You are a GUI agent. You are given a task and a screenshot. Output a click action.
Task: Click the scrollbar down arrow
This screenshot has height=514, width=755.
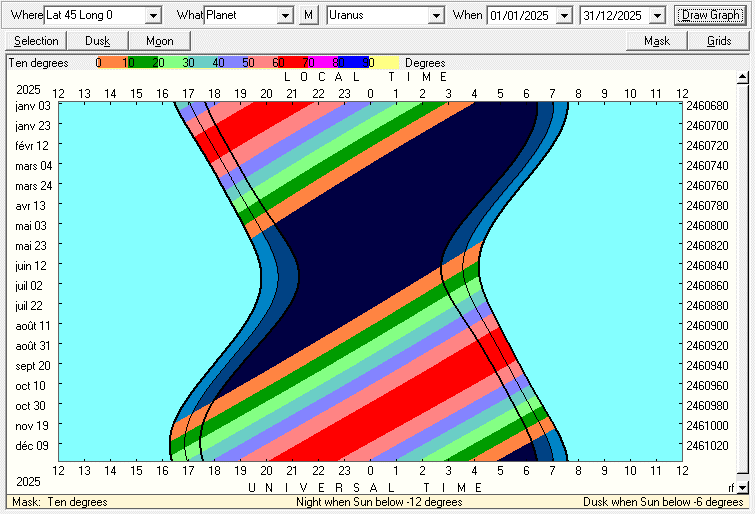coord(742,488)
